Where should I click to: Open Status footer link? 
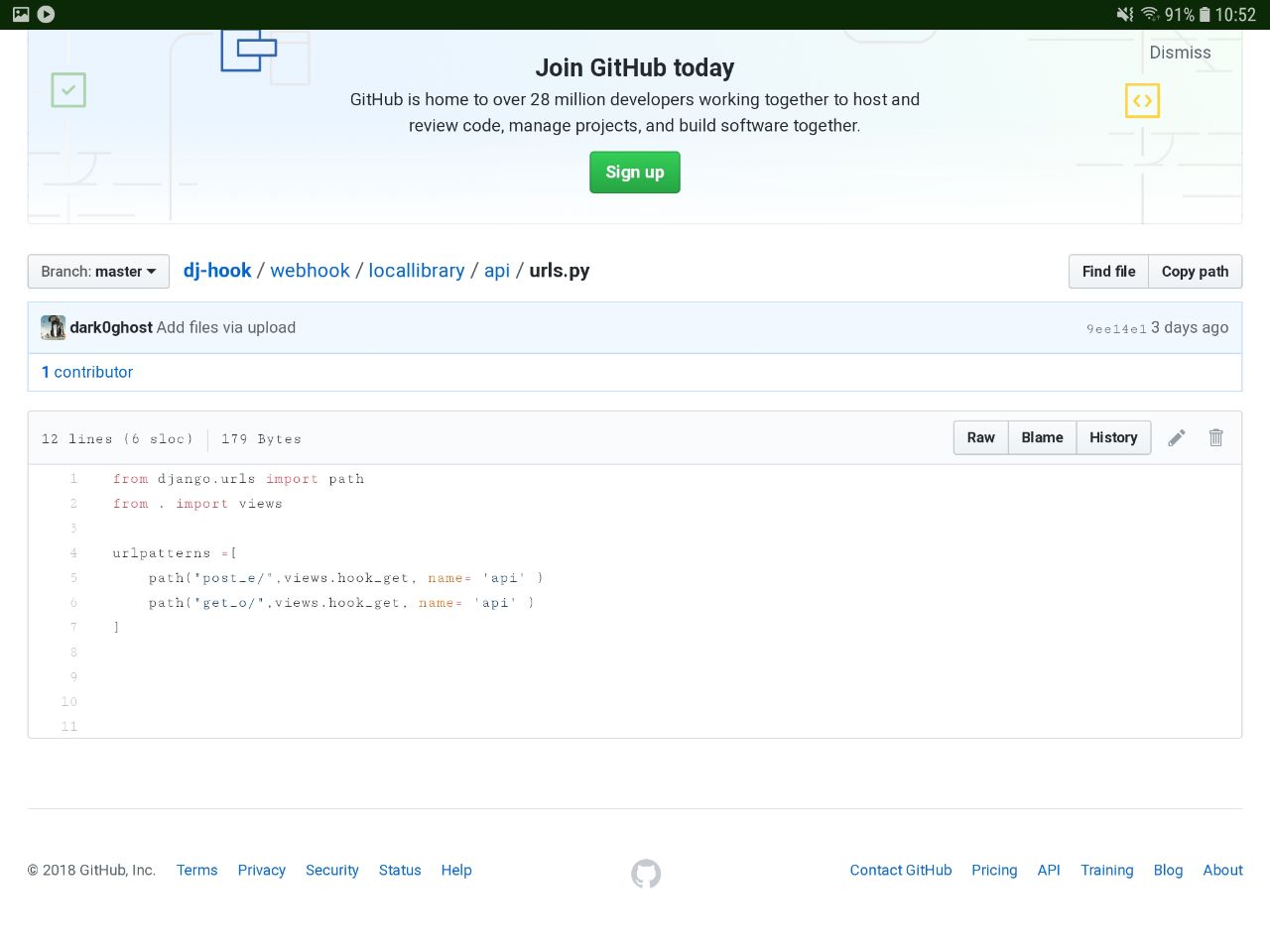(x=400, y=870)
